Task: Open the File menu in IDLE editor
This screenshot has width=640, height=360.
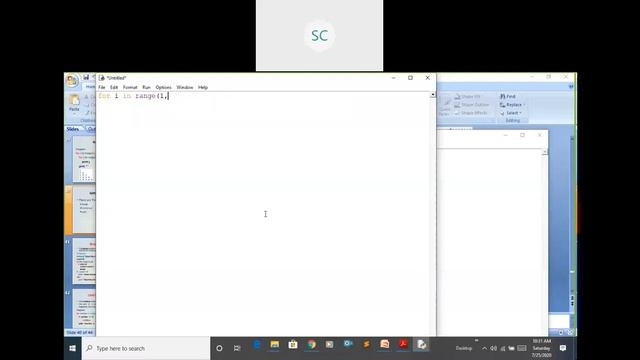Action: point(102,87)
